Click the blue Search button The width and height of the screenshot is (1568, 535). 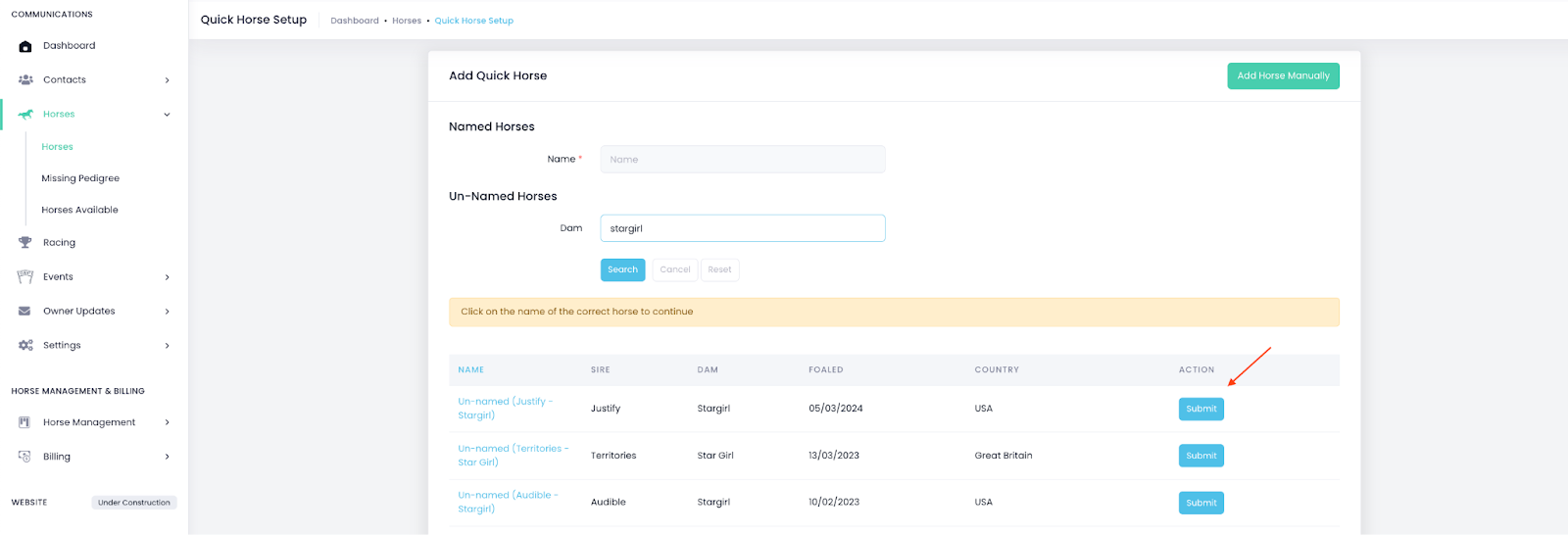[x=622, y=269]
